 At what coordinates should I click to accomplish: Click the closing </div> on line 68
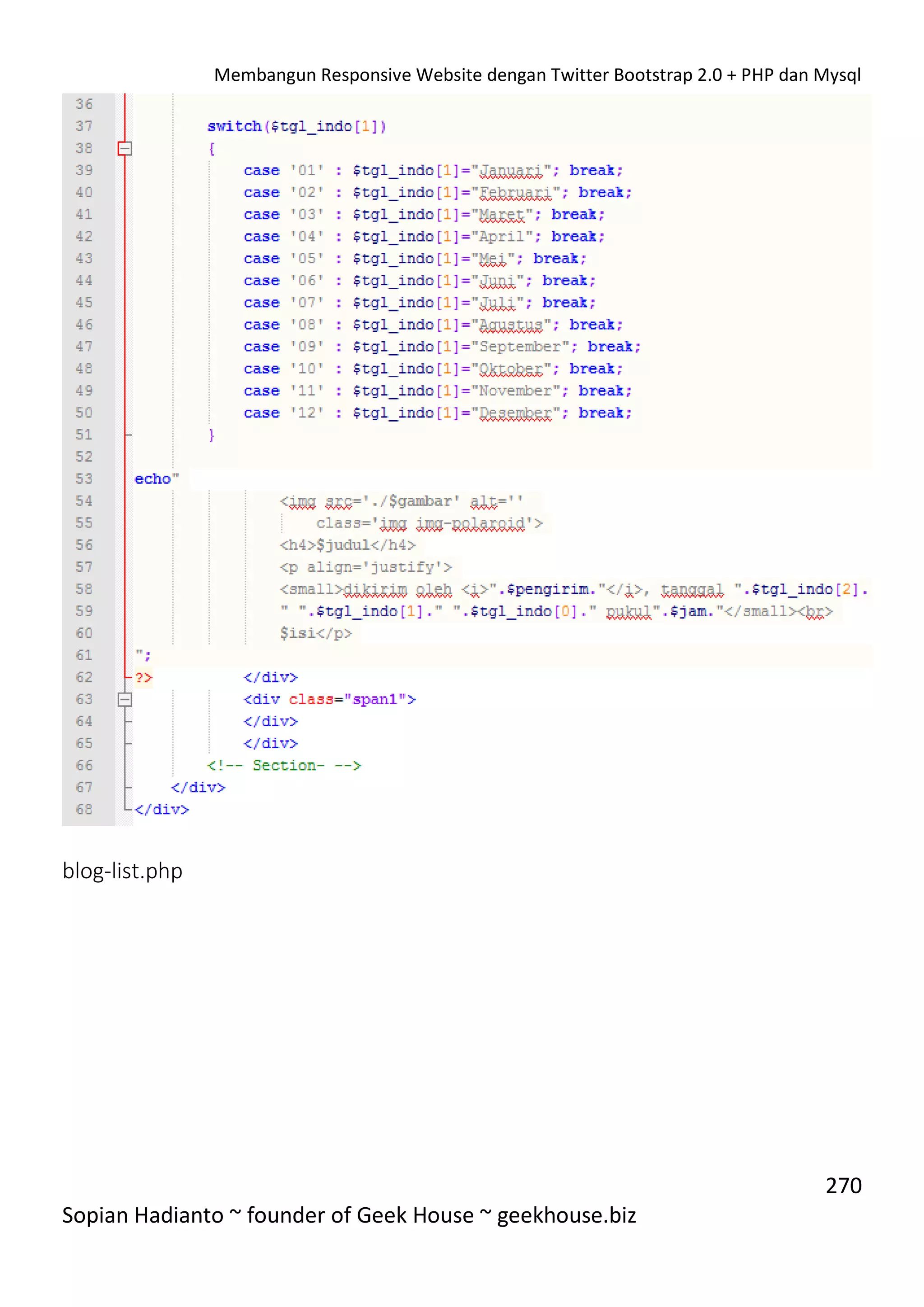click(162, 810)
